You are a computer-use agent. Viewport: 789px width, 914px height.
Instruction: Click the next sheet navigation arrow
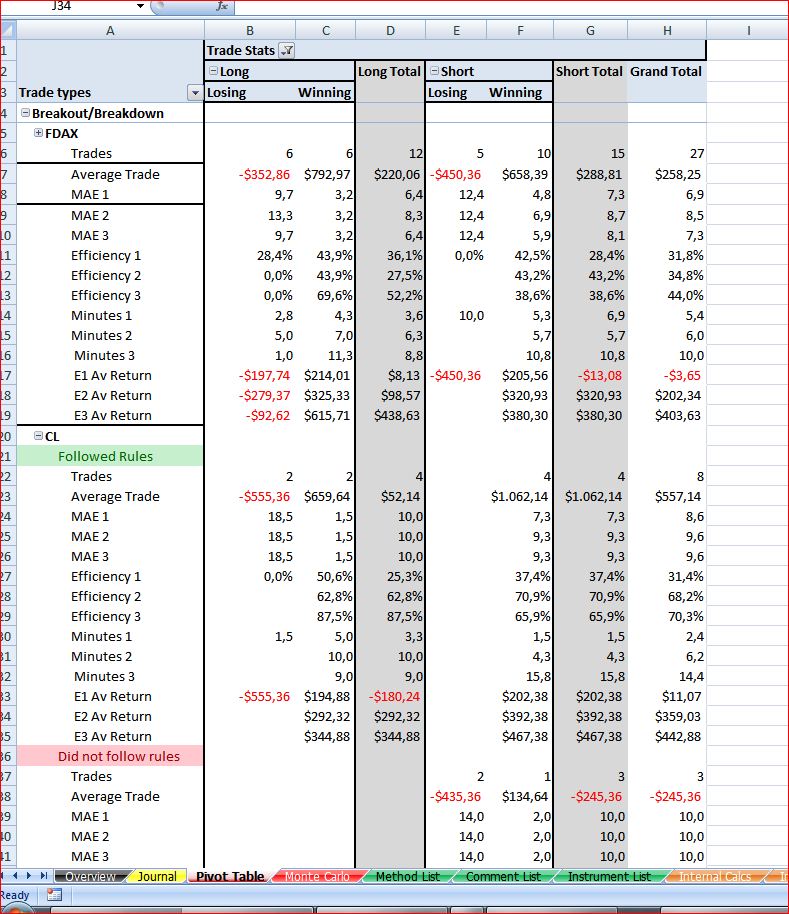coord(29,876)
